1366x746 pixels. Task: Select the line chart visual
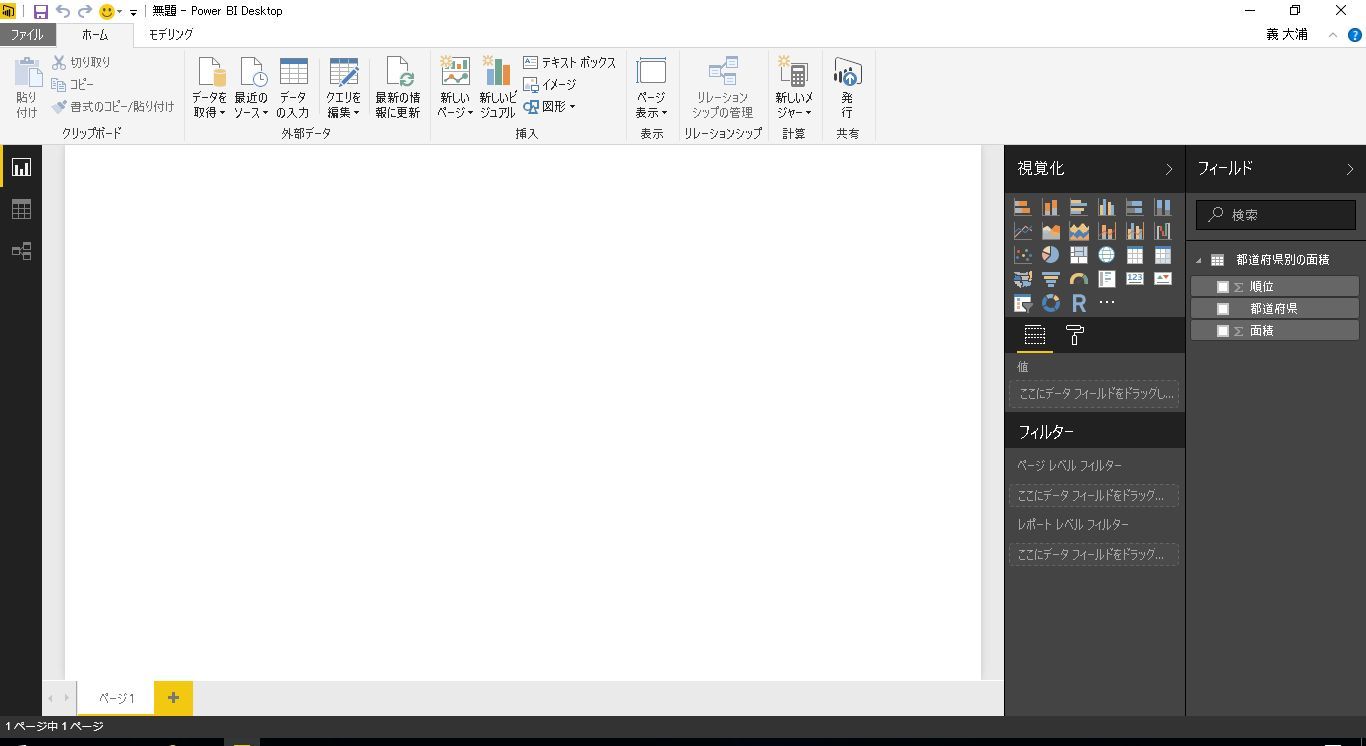click(1023, 231)
